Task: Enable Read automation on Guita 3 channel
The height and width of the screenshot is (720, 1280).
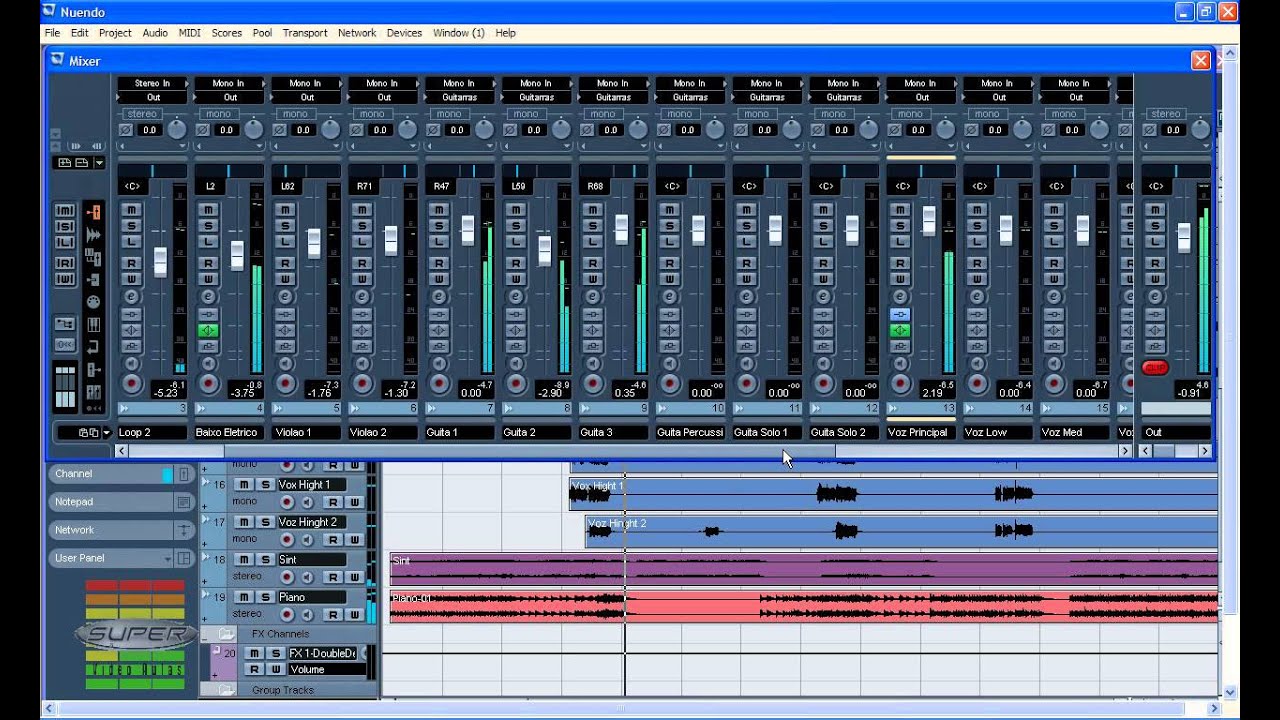Action: 593,263
